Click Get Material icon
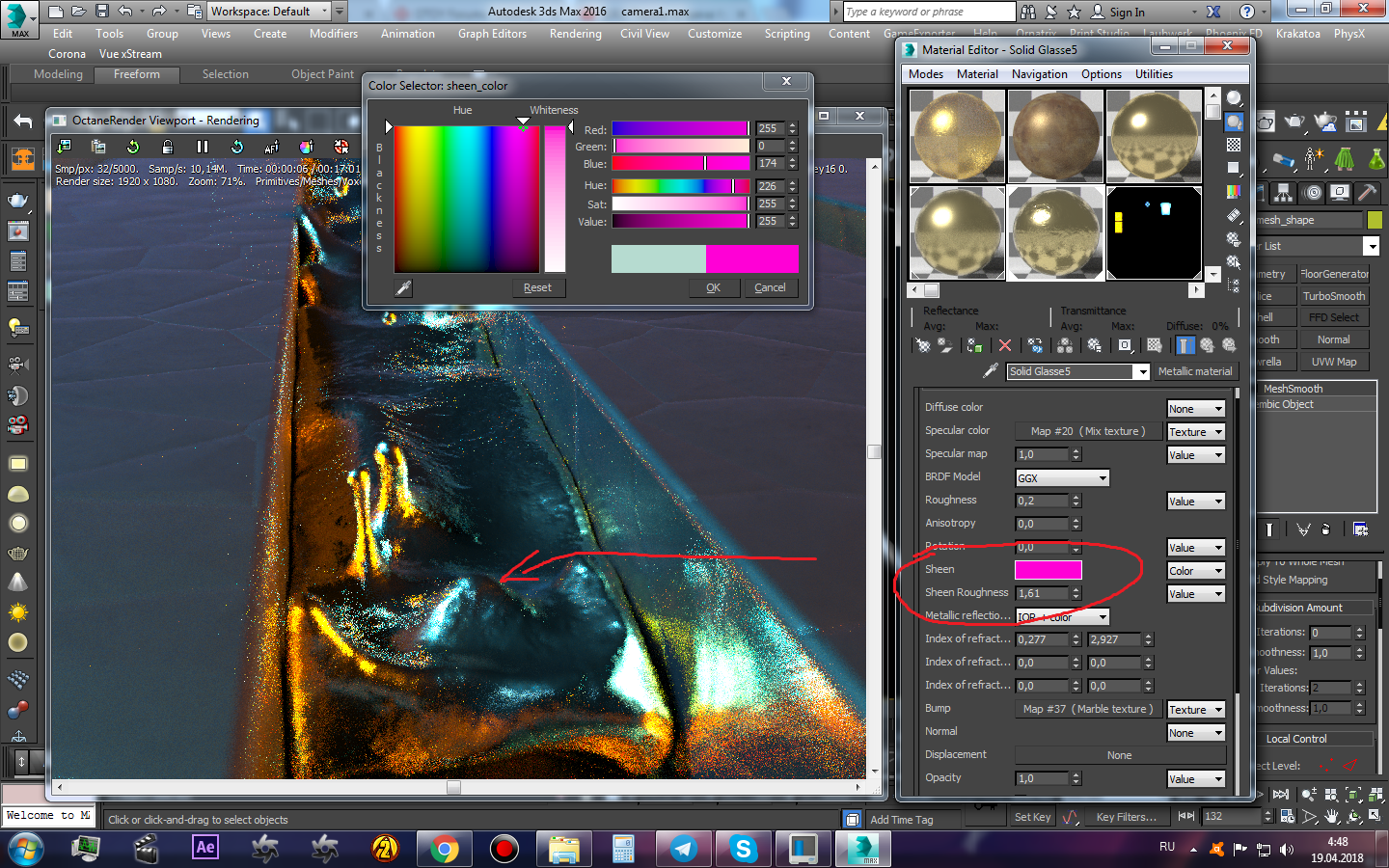Viewport: 1389px width, 868px height. [923, 345]
